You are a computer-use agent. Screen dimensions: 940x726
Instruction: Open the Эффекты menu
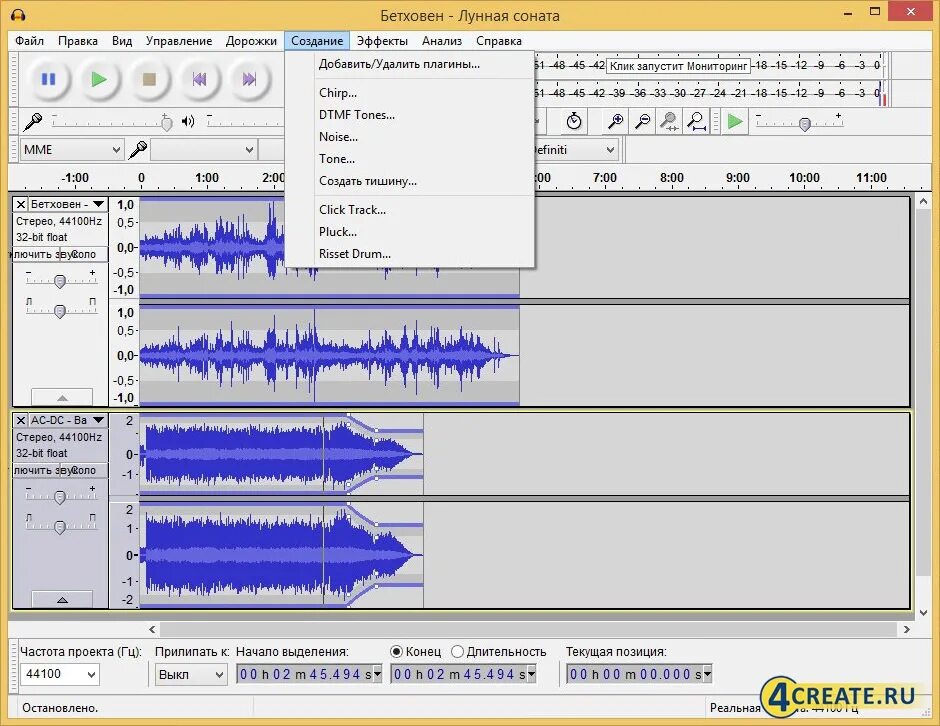[x=382, y=41]
